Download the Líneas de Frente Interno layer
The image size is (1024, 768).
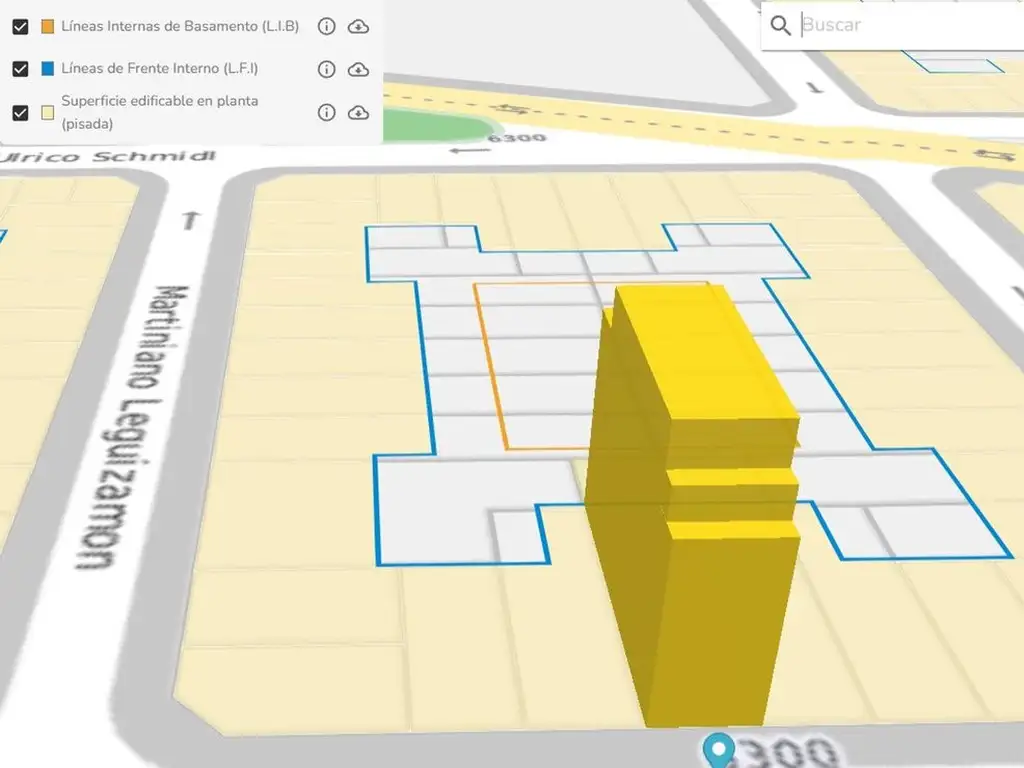[x=358, y=69]
